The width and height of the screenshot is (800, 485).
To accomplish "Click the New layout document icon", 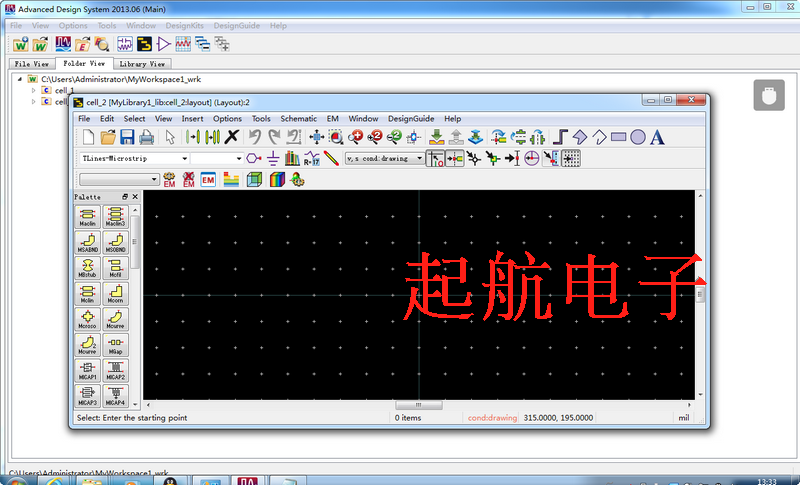I will pos(88,137).
